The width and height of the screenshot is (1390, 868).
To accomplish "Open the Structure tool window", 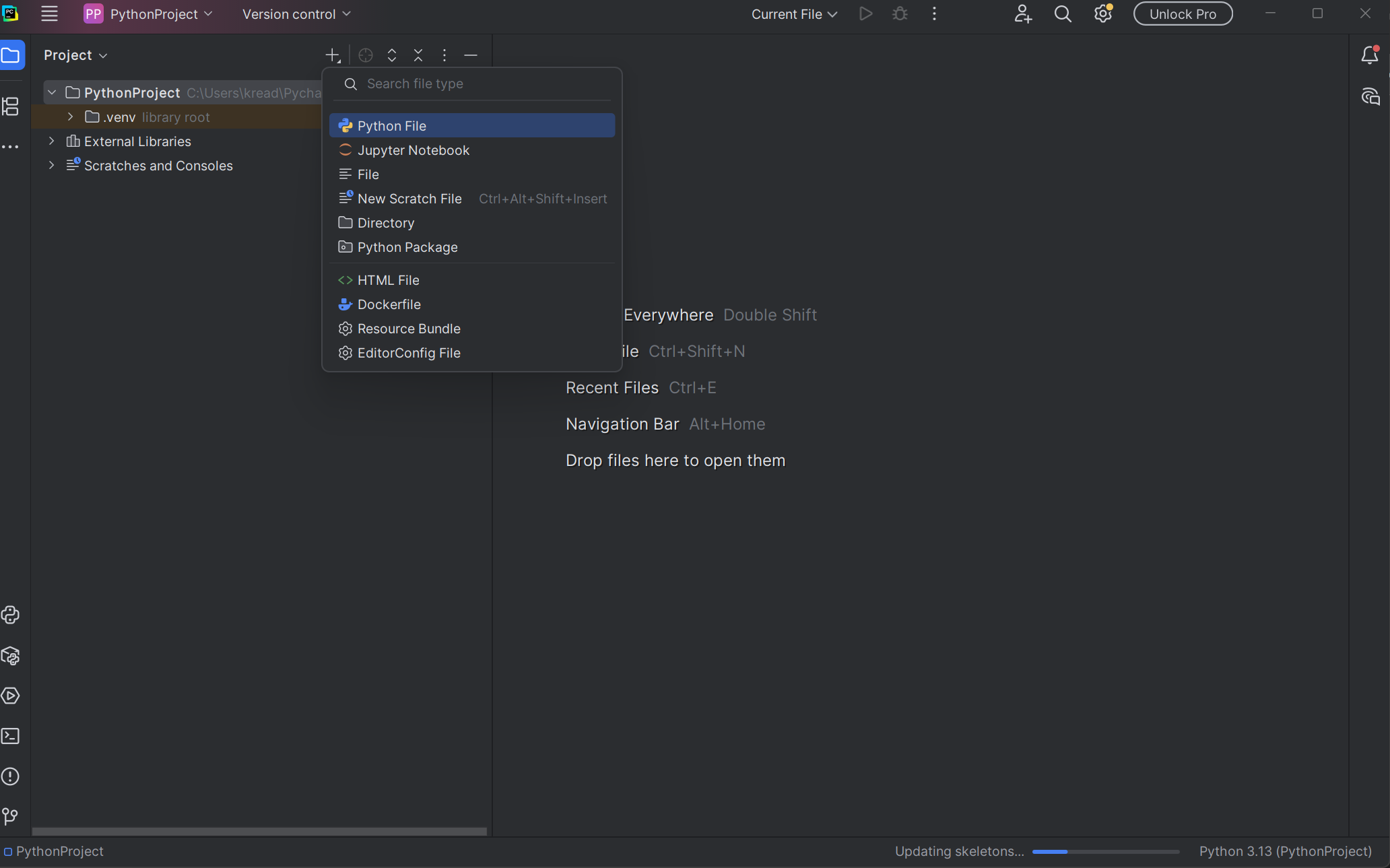I will click(11, 106).
